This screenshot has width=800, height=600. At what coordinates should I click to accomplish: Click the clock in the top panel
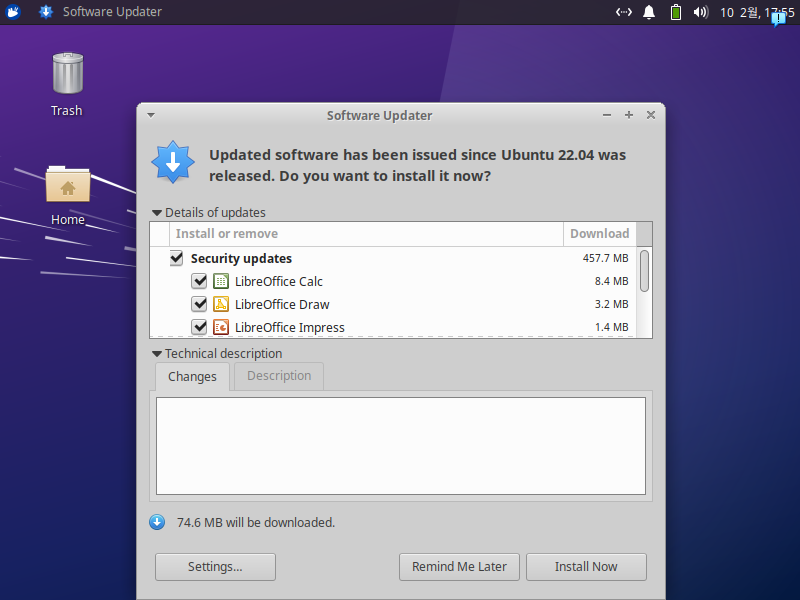tap(757, 12)
